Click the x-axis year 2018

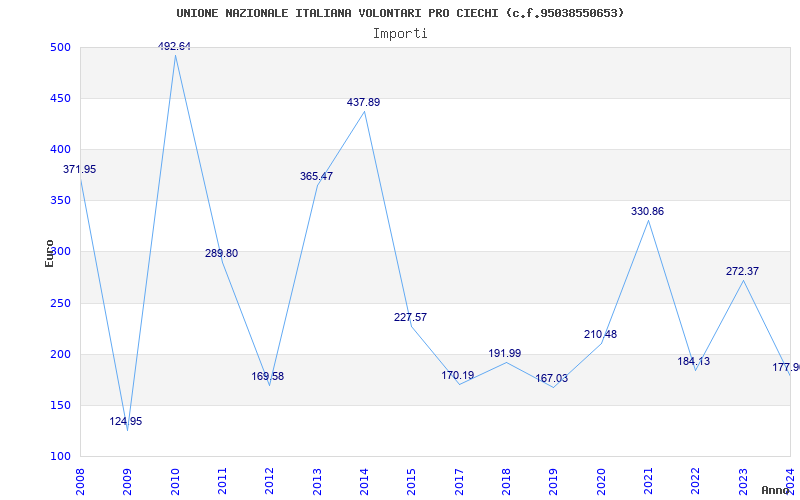pos(506,481)
